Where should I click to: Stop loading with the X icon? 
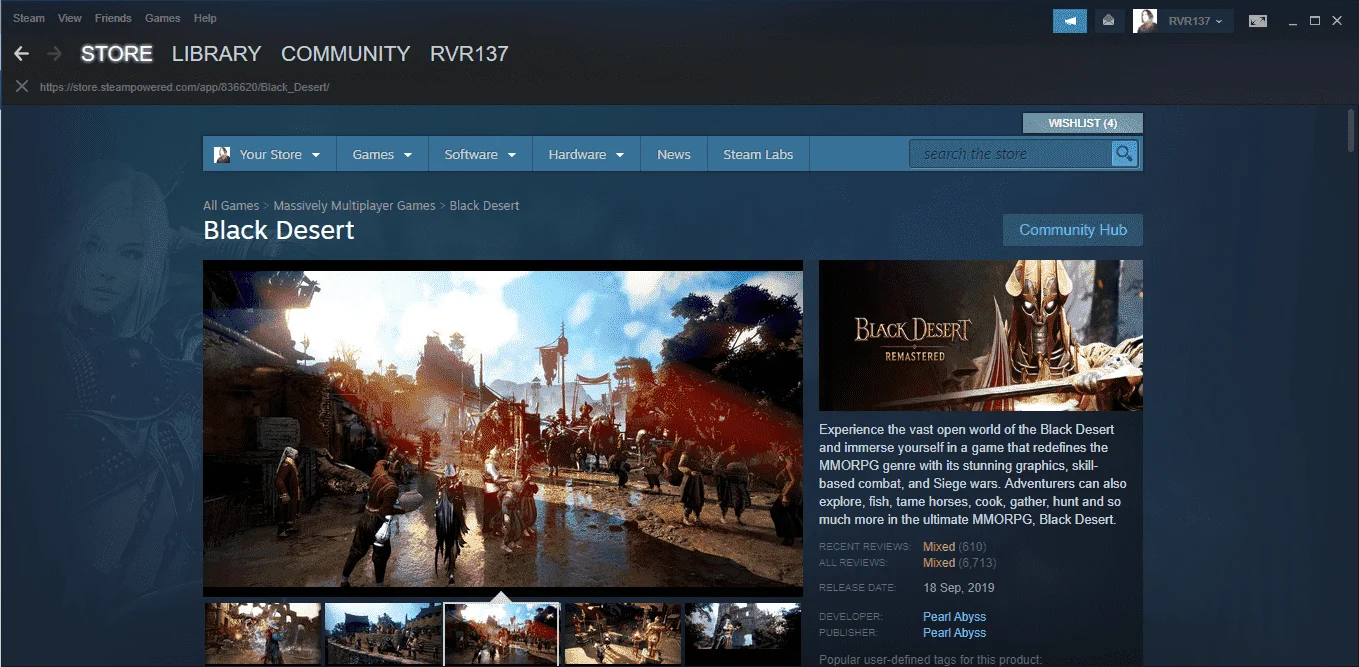[22, 87]
